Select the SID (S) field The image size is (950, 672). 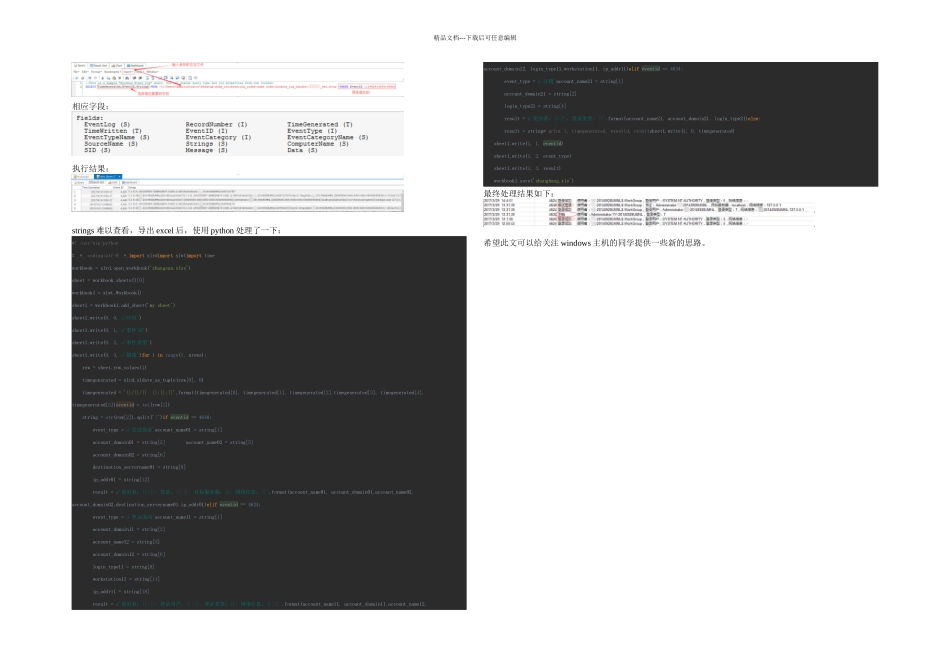point(97,150)
